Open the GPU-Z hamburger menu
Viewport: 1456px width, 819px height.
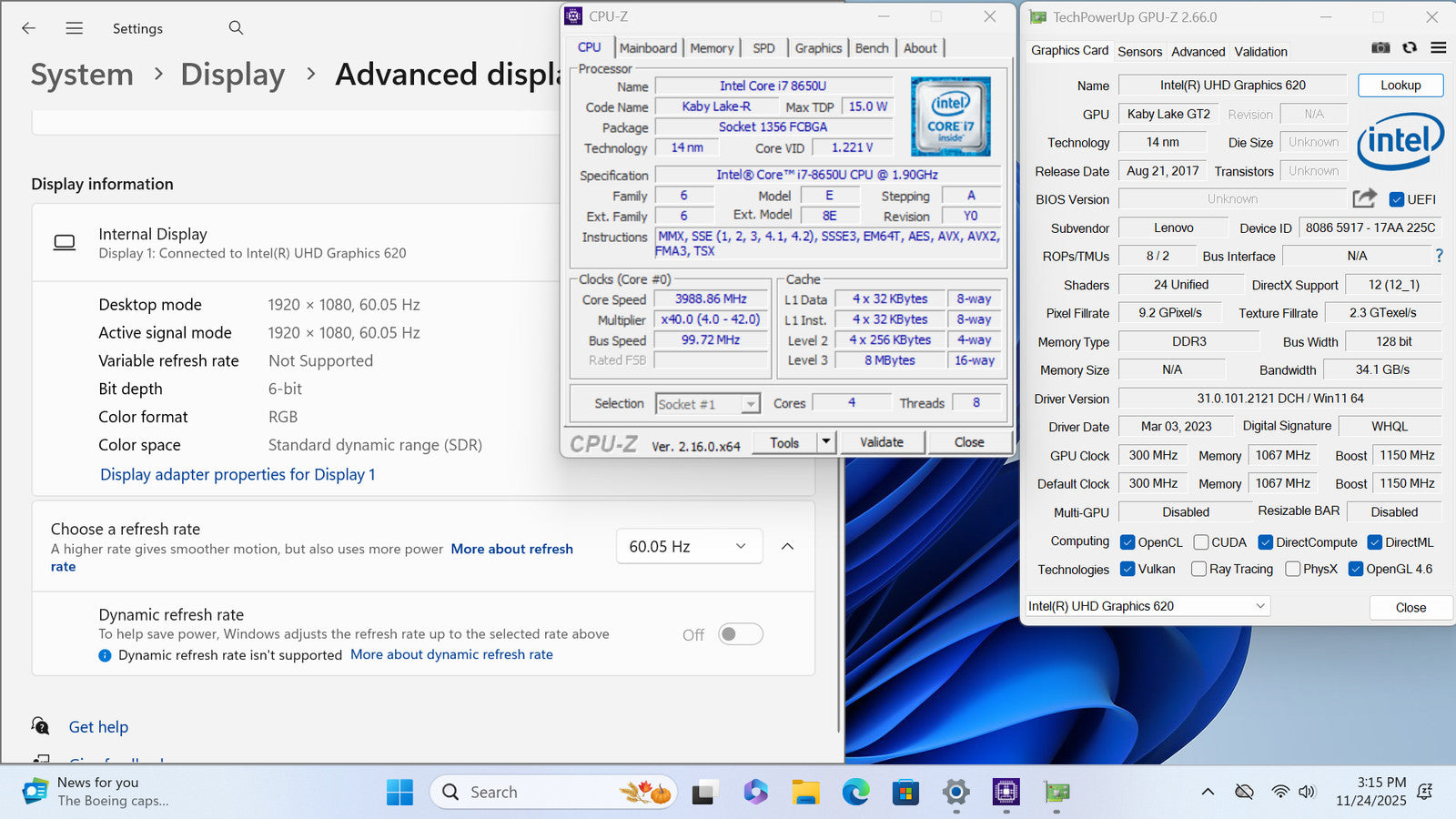tap(1439, 48)
